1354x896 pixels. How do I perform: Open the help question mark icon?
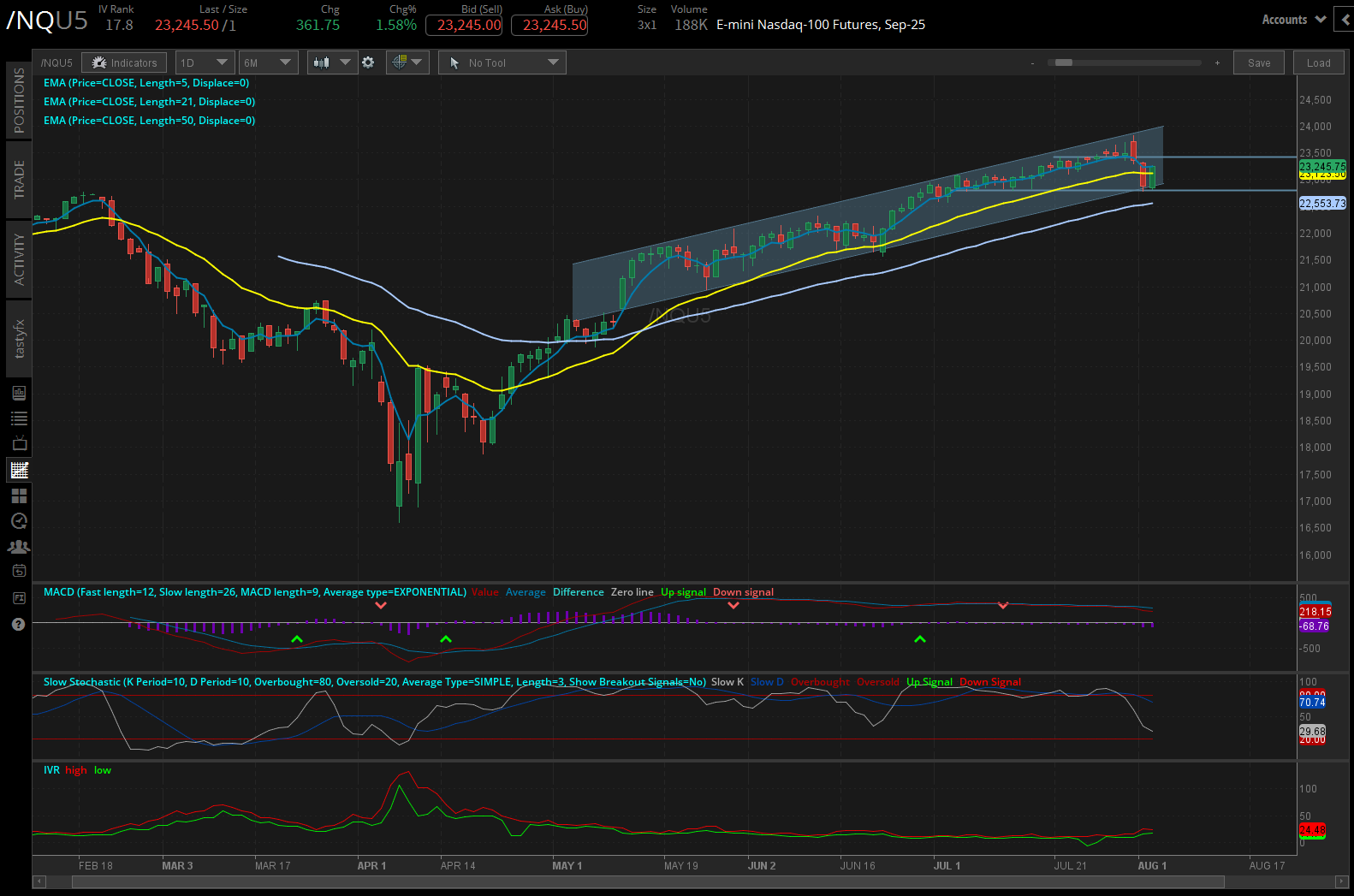coord(19,625)
